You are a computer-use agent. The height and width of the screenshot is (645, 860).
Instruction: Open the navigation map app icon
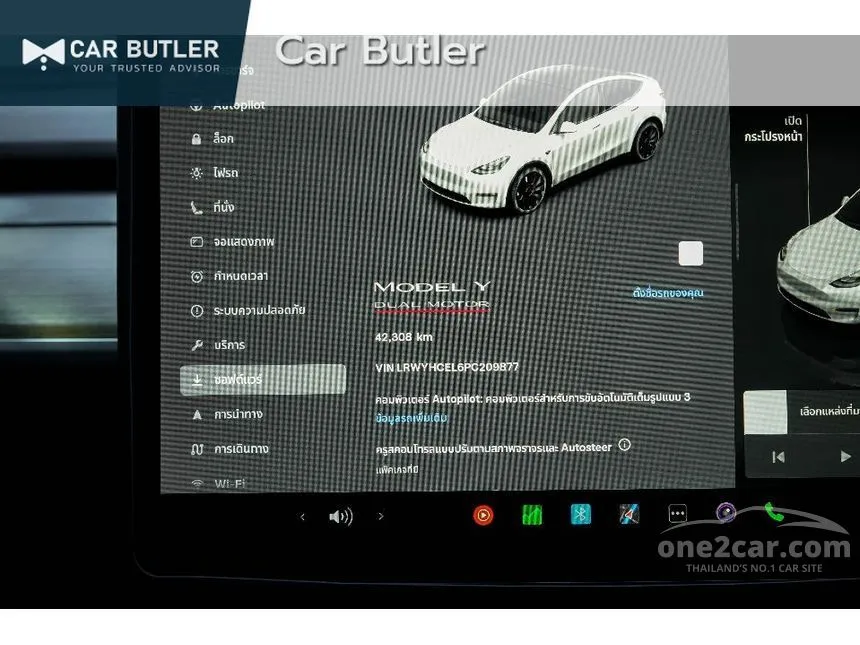(x=629, y=514)
